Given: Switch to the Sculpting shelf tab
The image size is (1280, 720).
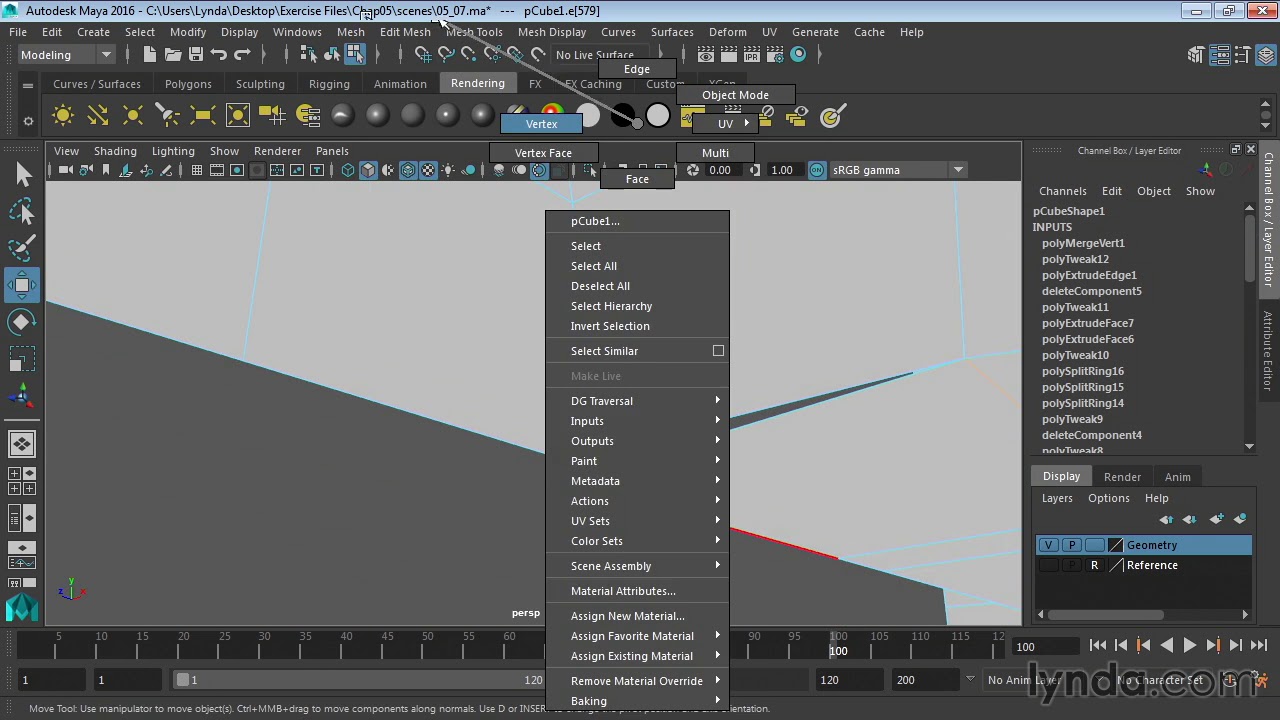Looking at the screenshot, I should pos(260,84).
